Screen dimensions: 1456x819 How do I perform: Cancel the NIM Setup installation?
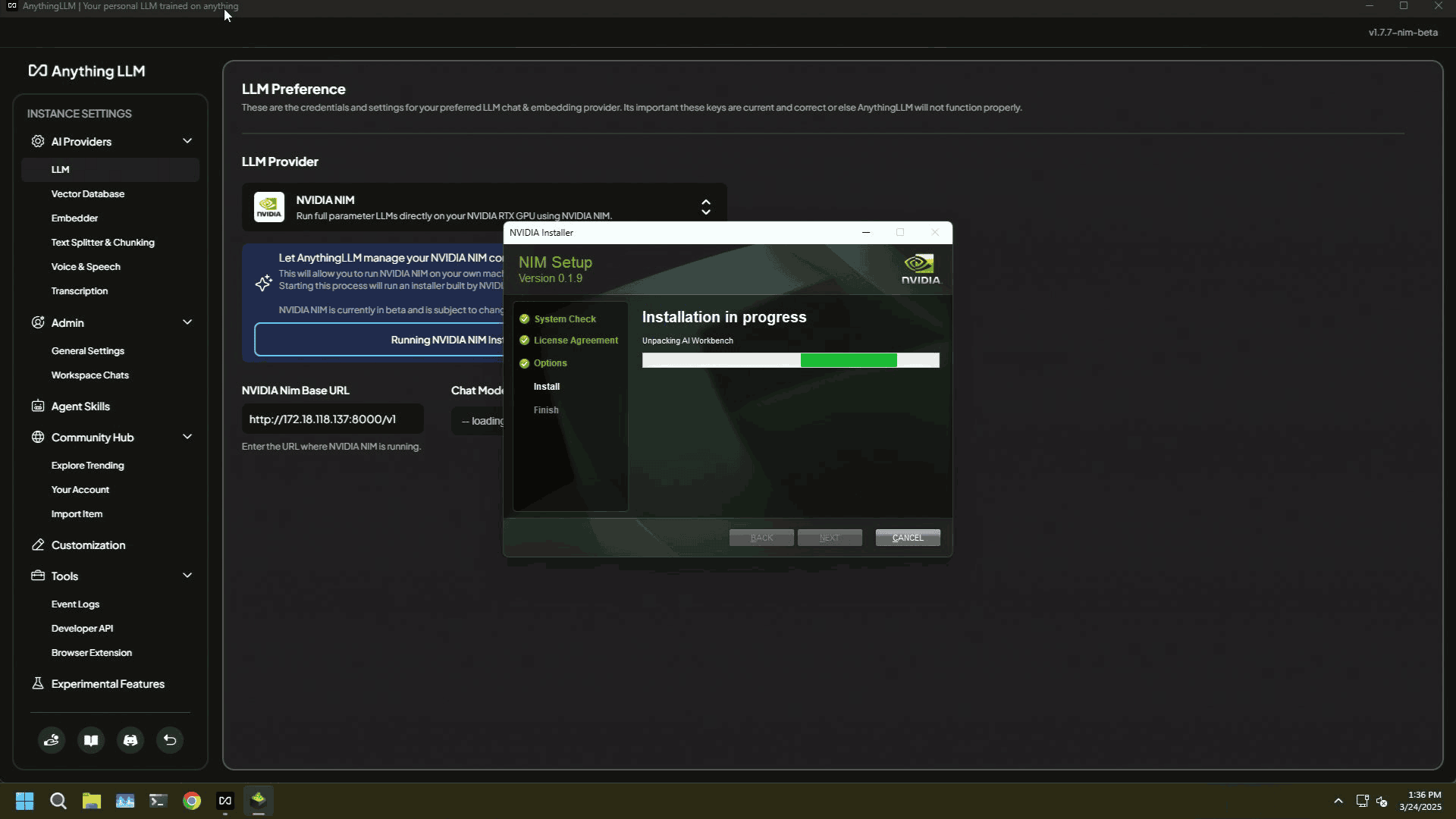tap(907, 537)
